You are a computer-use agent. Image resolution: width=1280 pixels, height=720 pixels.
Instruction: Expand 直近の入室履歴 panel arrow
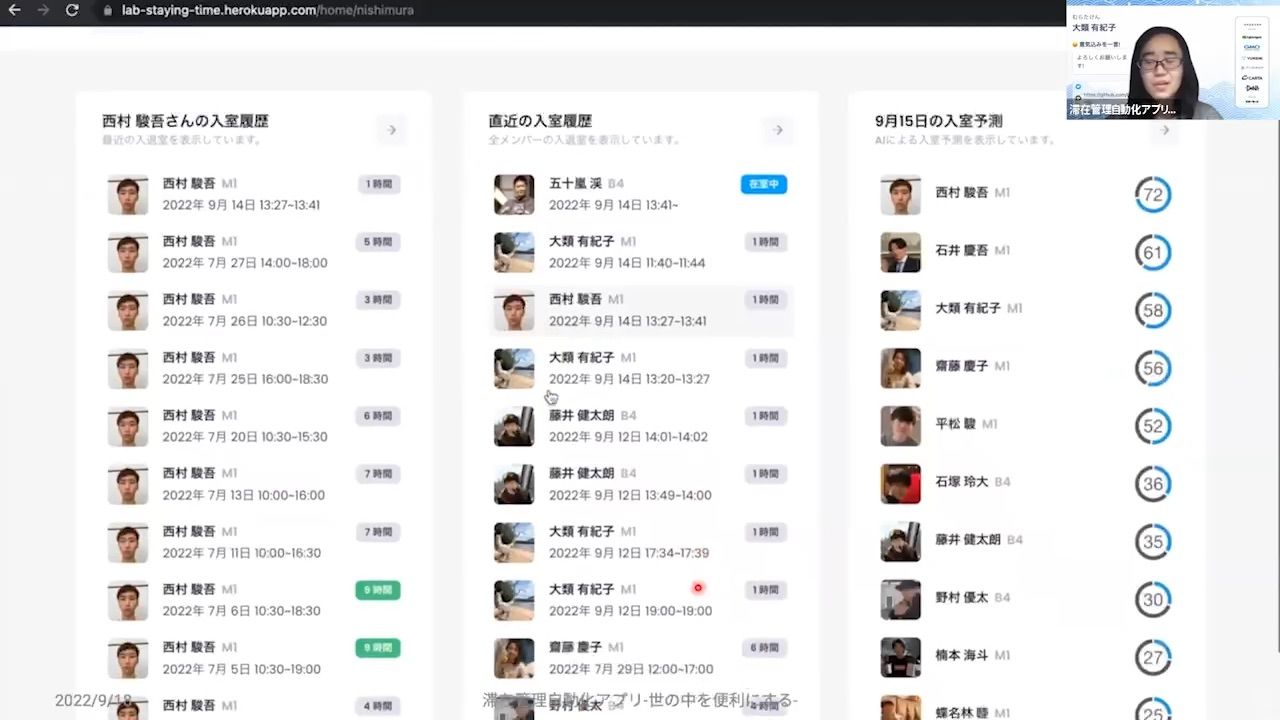778,130
